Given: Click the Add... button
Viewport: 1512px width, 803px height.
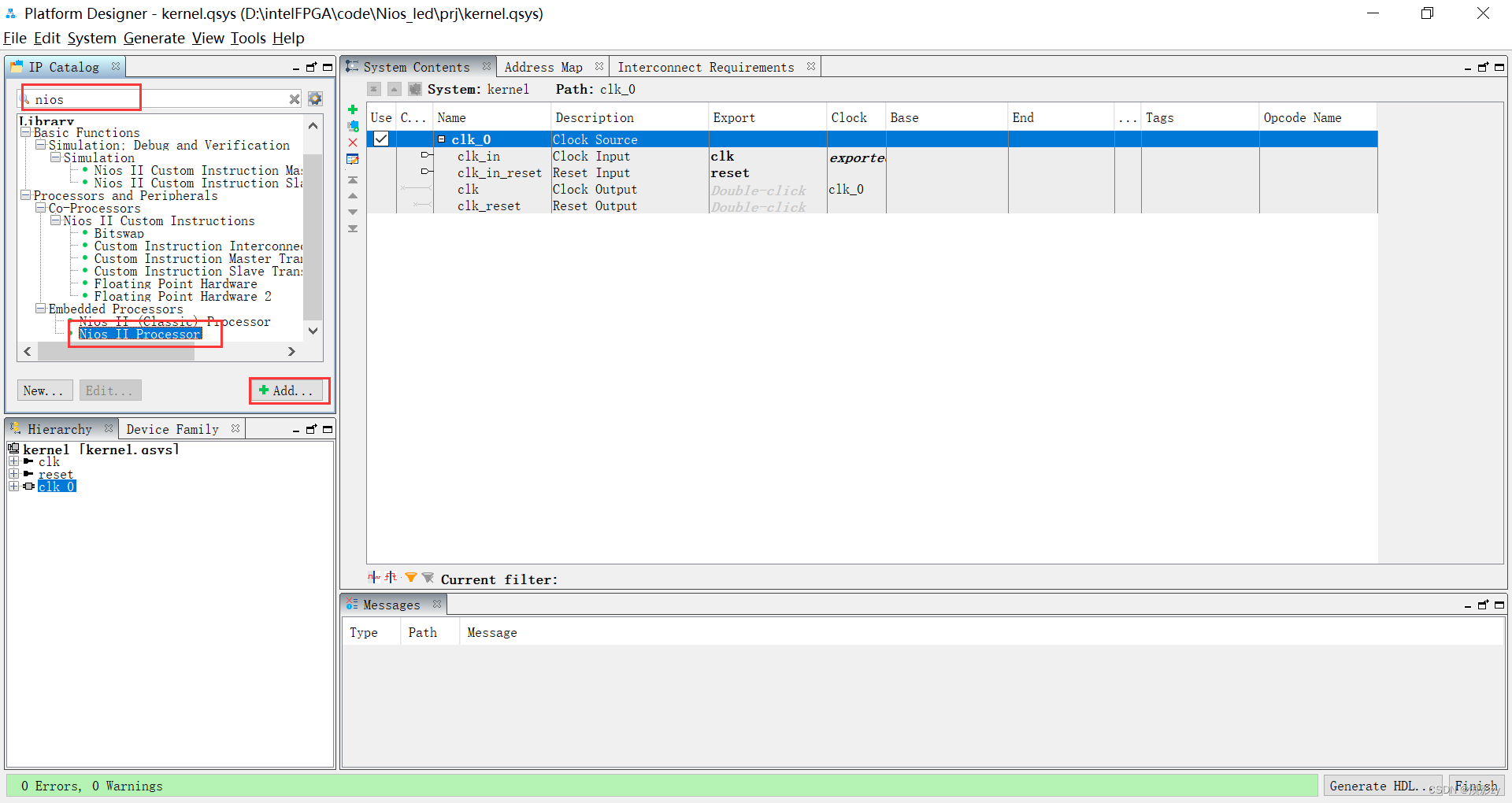Looking at the screenshot, I should point(286,390).
